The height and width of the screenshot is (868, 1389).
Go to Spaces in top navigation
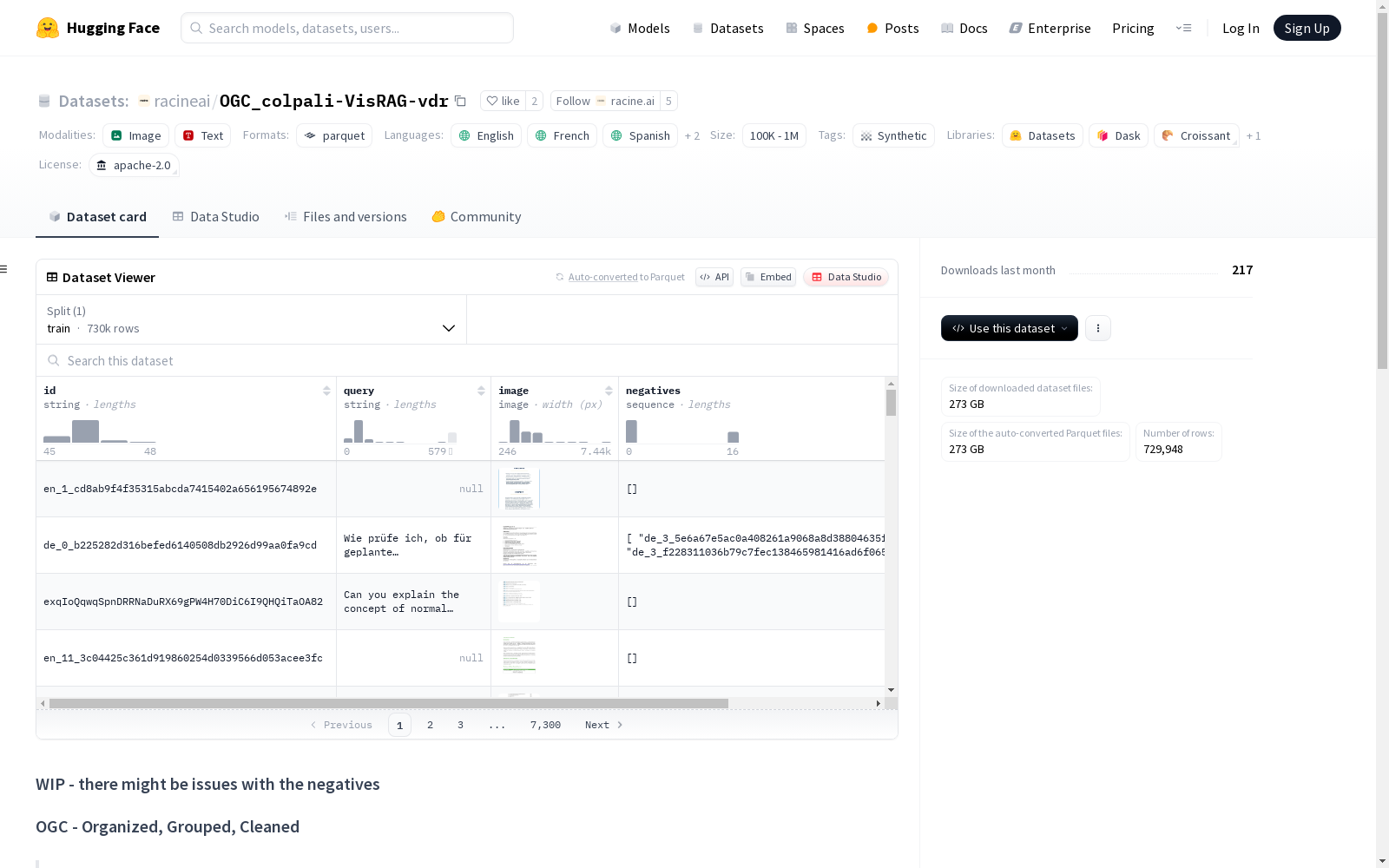(x=815, y=28)
